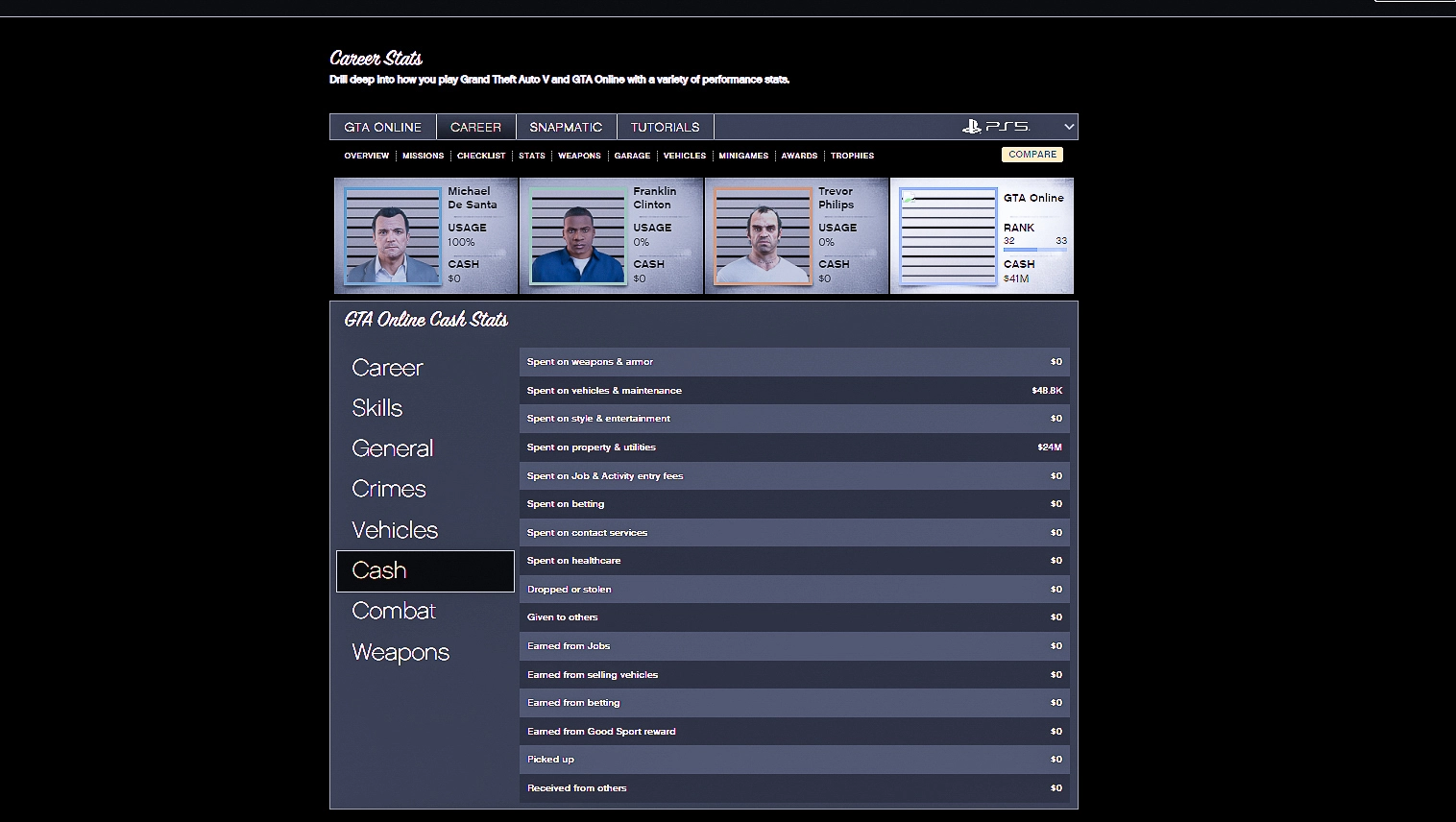Expand the PS5 platform dropdown

(1069, 127)
